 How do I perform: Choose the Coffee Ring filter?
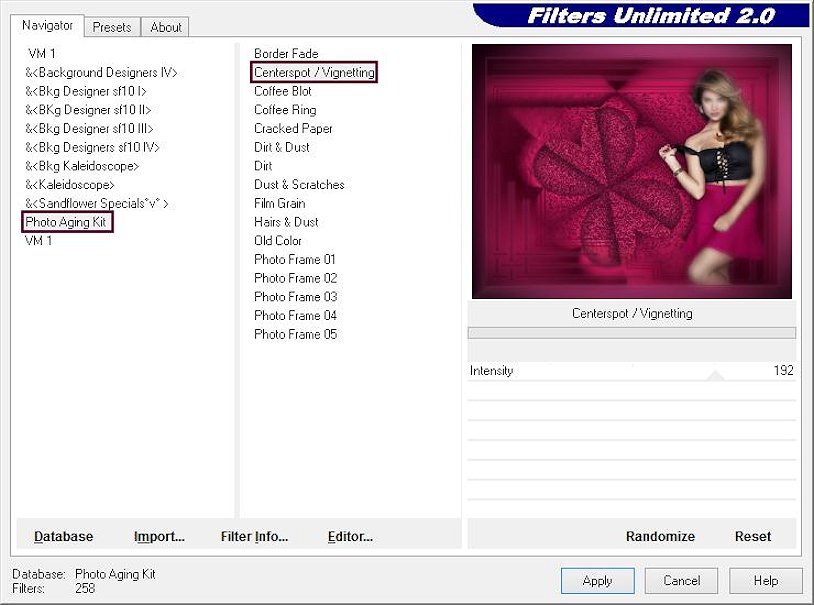click(285, 110)
